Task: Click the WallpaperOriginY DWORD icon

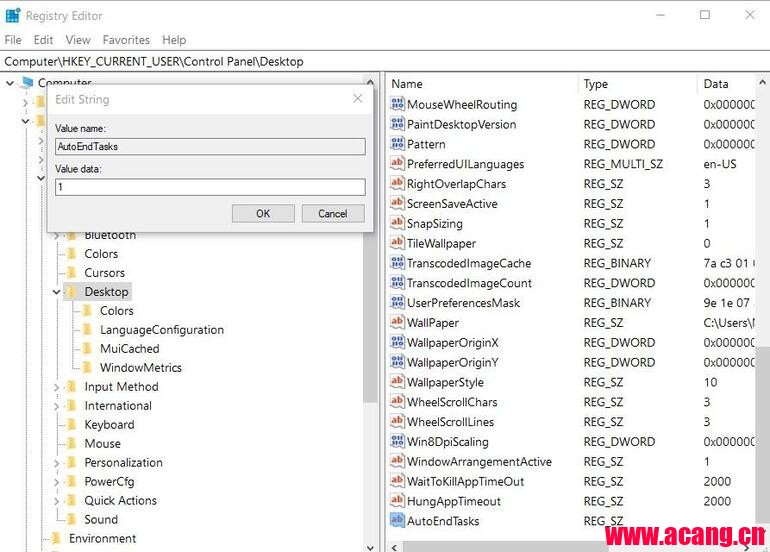Action: click(x=397, y=362)
